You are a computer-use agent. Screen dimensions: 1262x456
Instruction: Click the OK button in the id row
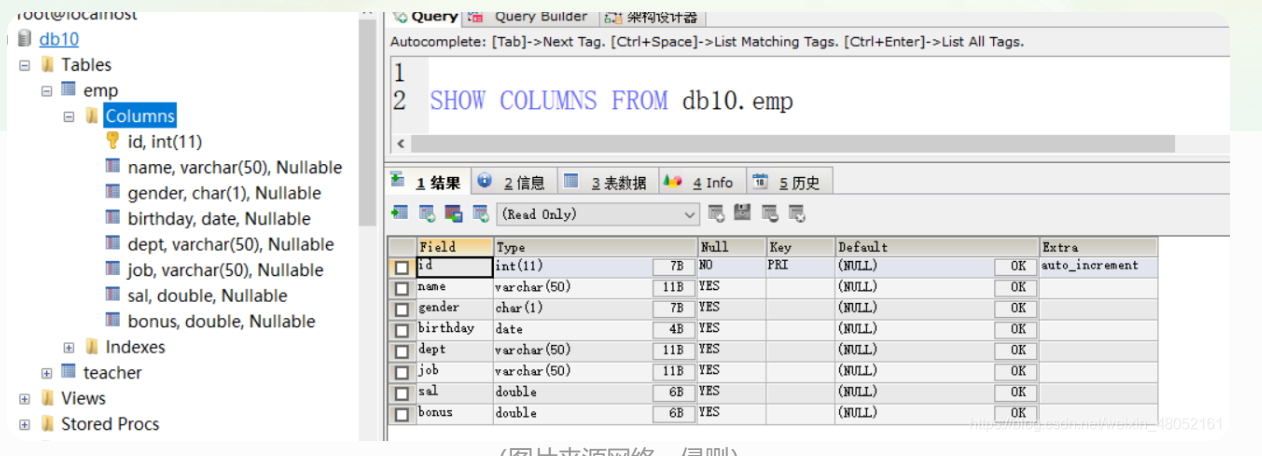click(1017, 266)
